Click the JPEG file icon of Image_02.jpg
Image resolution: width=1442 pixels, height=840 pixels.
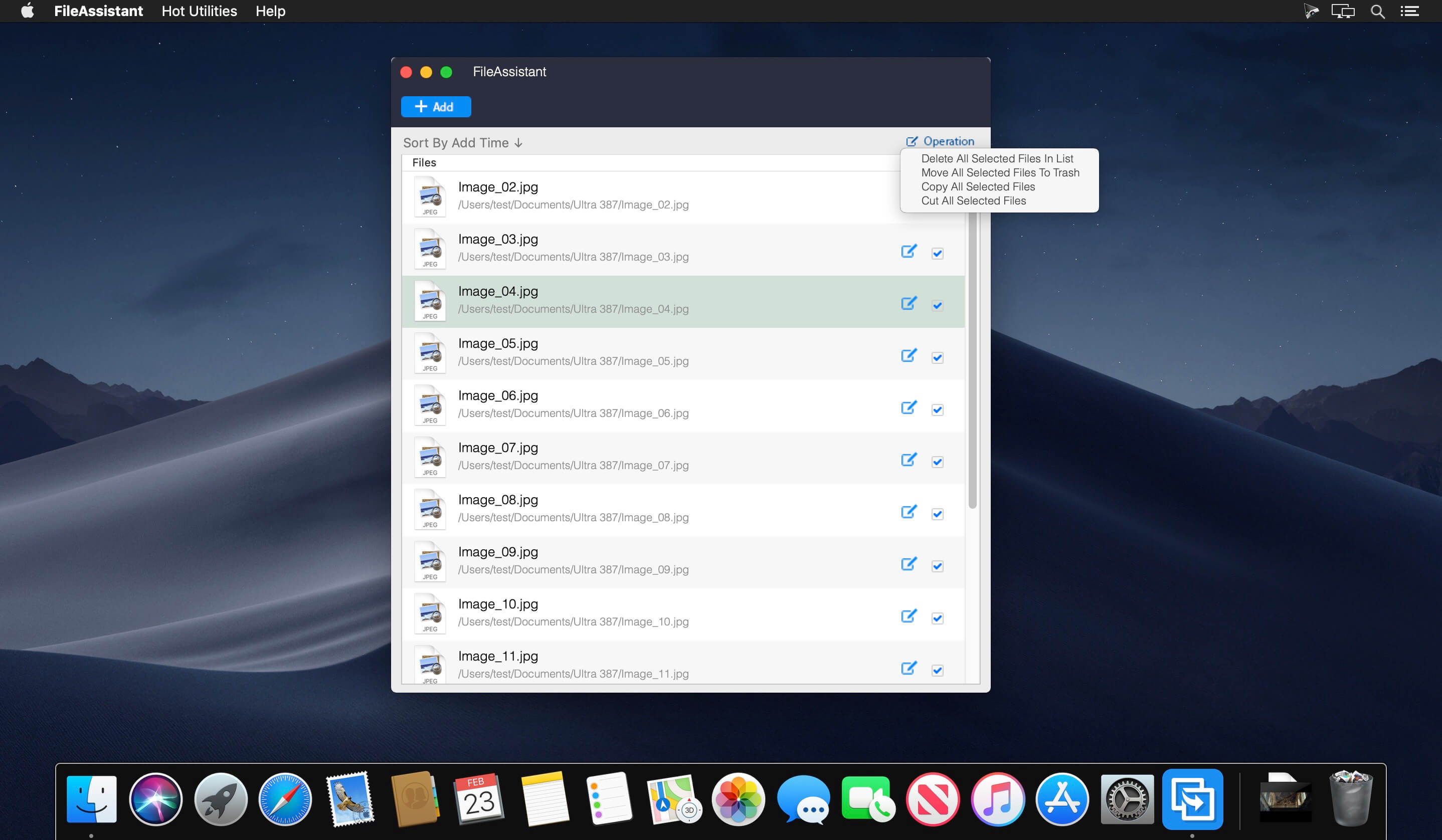pyautogui.click(x=430, y=196)
